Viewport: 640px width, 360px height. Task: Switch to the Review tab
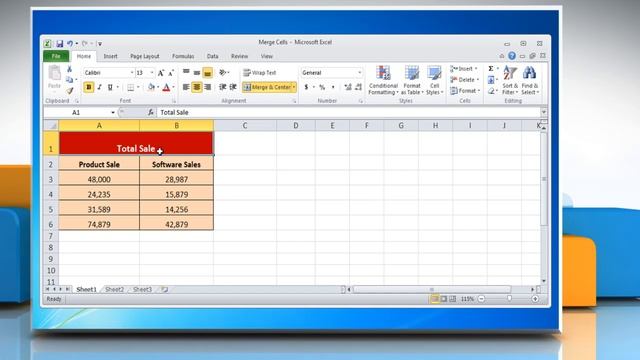tap(239, 56)
